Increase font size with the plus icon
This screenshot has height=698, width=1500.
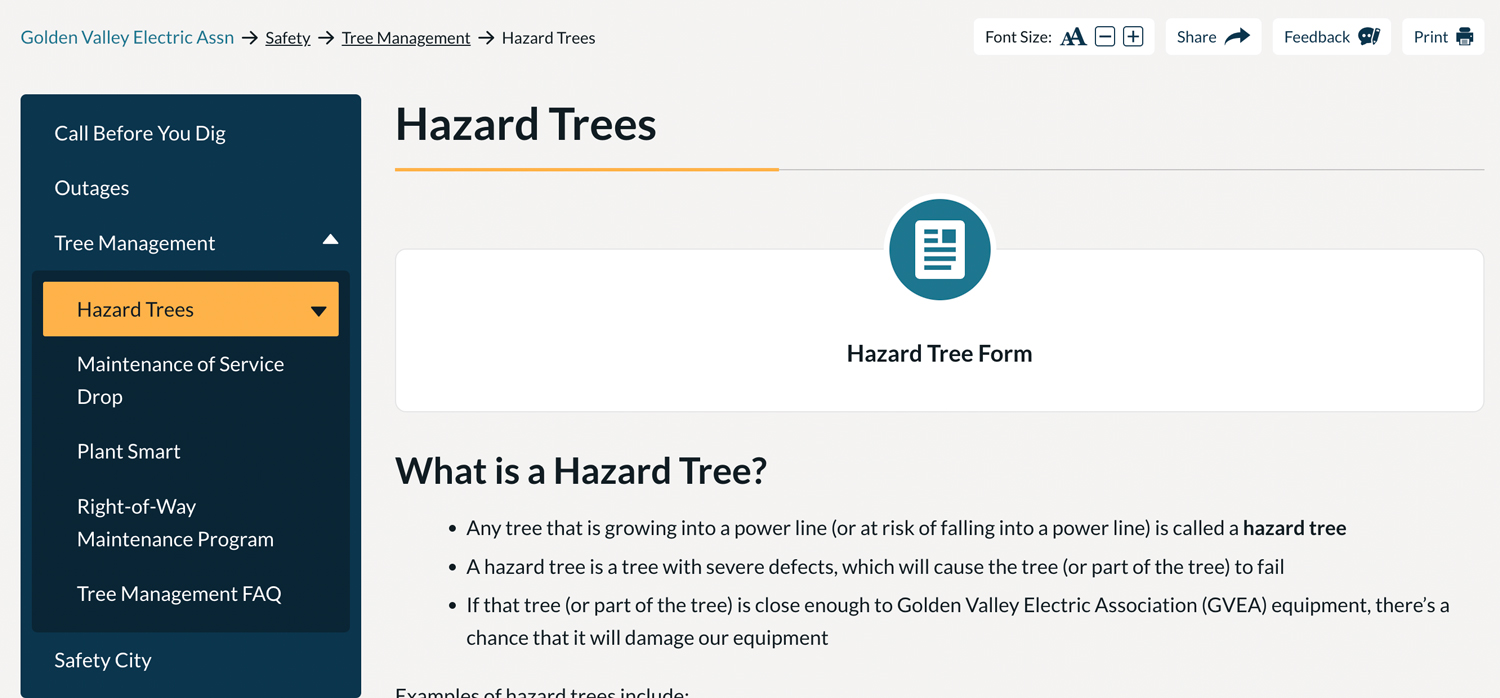click(x=1133, y=36)
